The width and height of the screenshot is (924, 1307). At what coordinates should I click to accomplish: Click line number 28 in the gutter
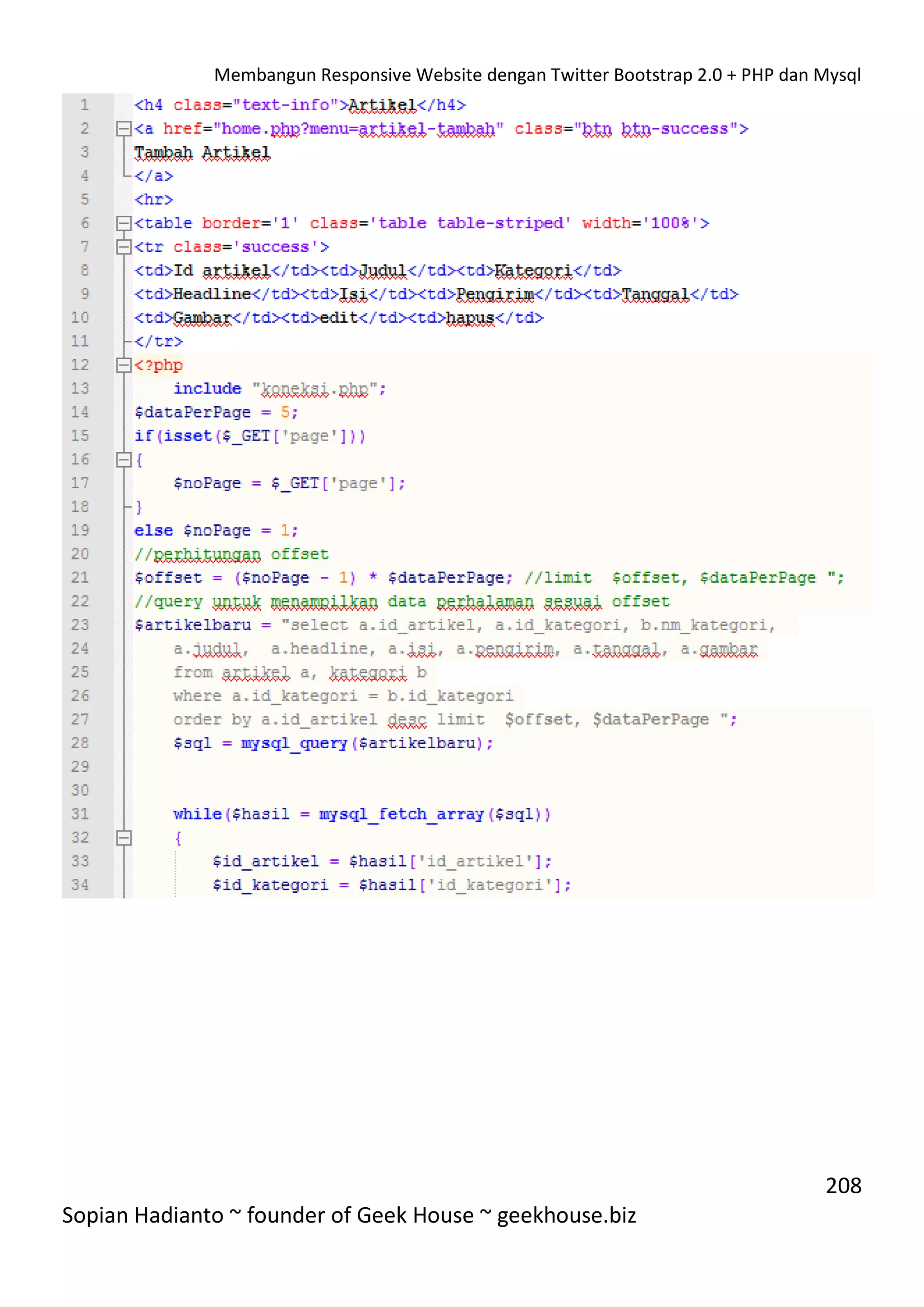(x=80, y=743)
